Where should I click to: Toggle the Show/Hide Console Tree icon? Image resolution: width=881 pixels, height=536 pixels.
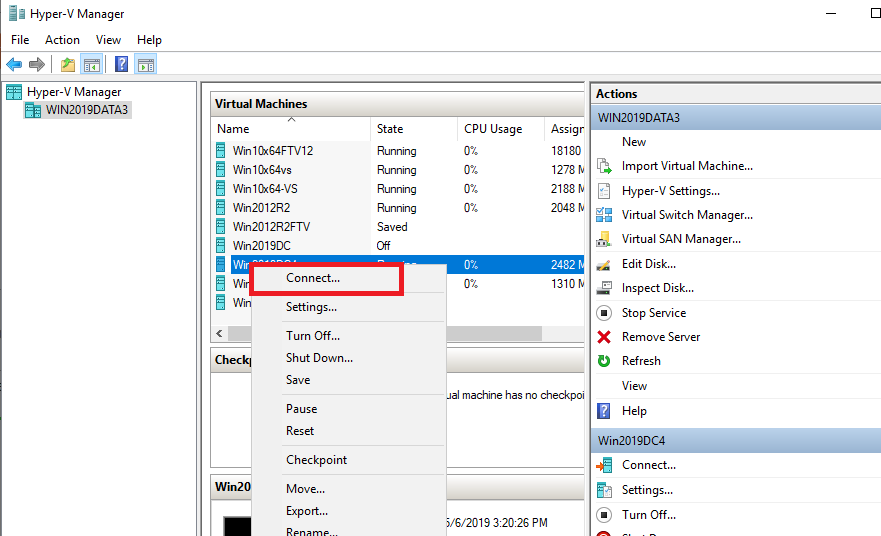[92, 65]
